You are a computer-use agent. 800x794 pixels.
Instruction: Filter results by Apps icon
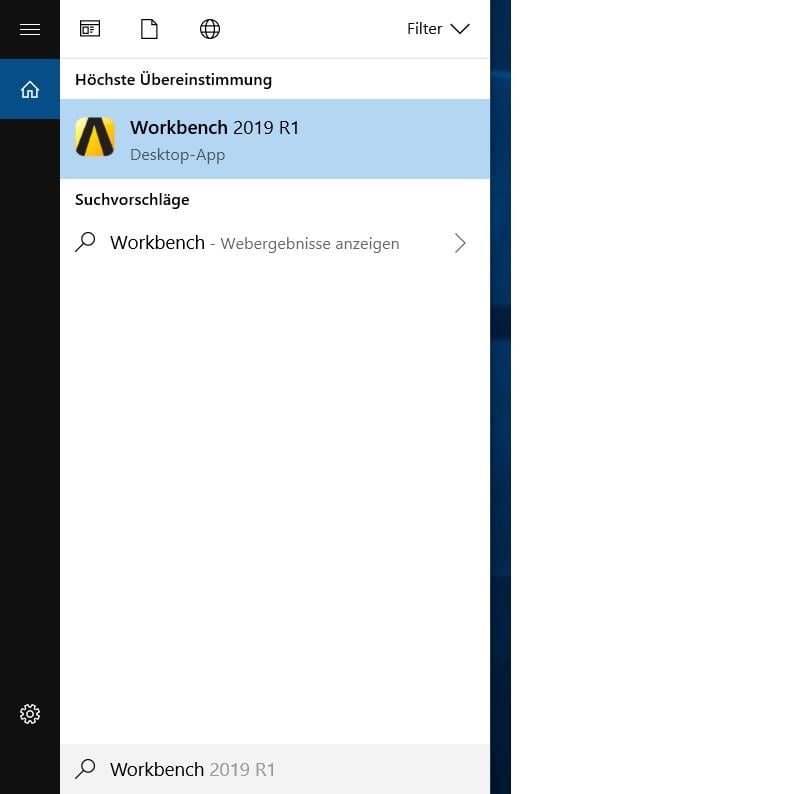pyautogui.click(x=90, y=29)
